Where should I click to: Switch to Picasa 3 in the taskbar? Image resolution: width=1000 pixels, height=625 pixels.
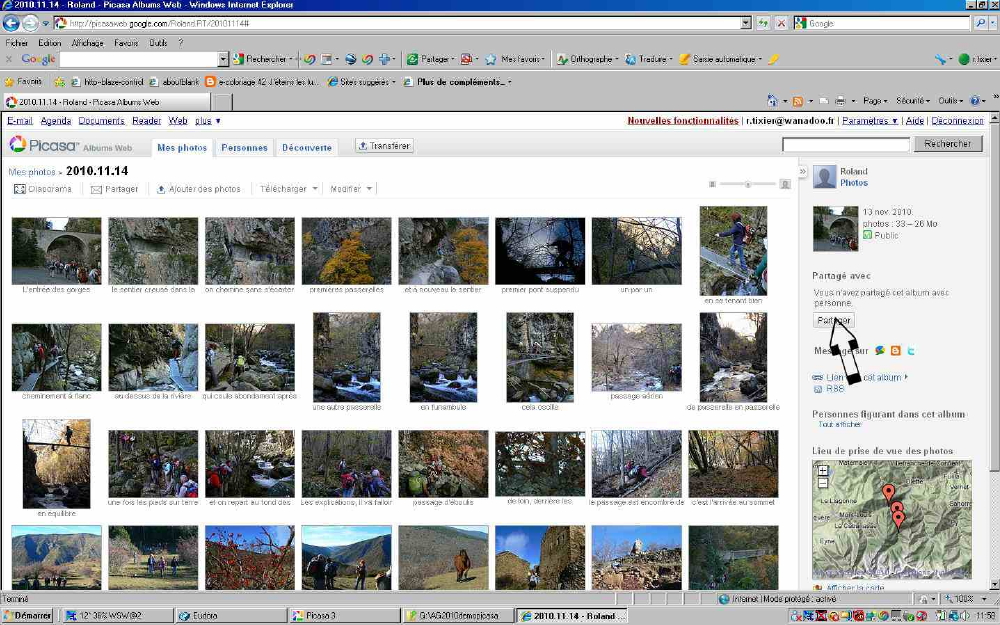coord(344,615)
